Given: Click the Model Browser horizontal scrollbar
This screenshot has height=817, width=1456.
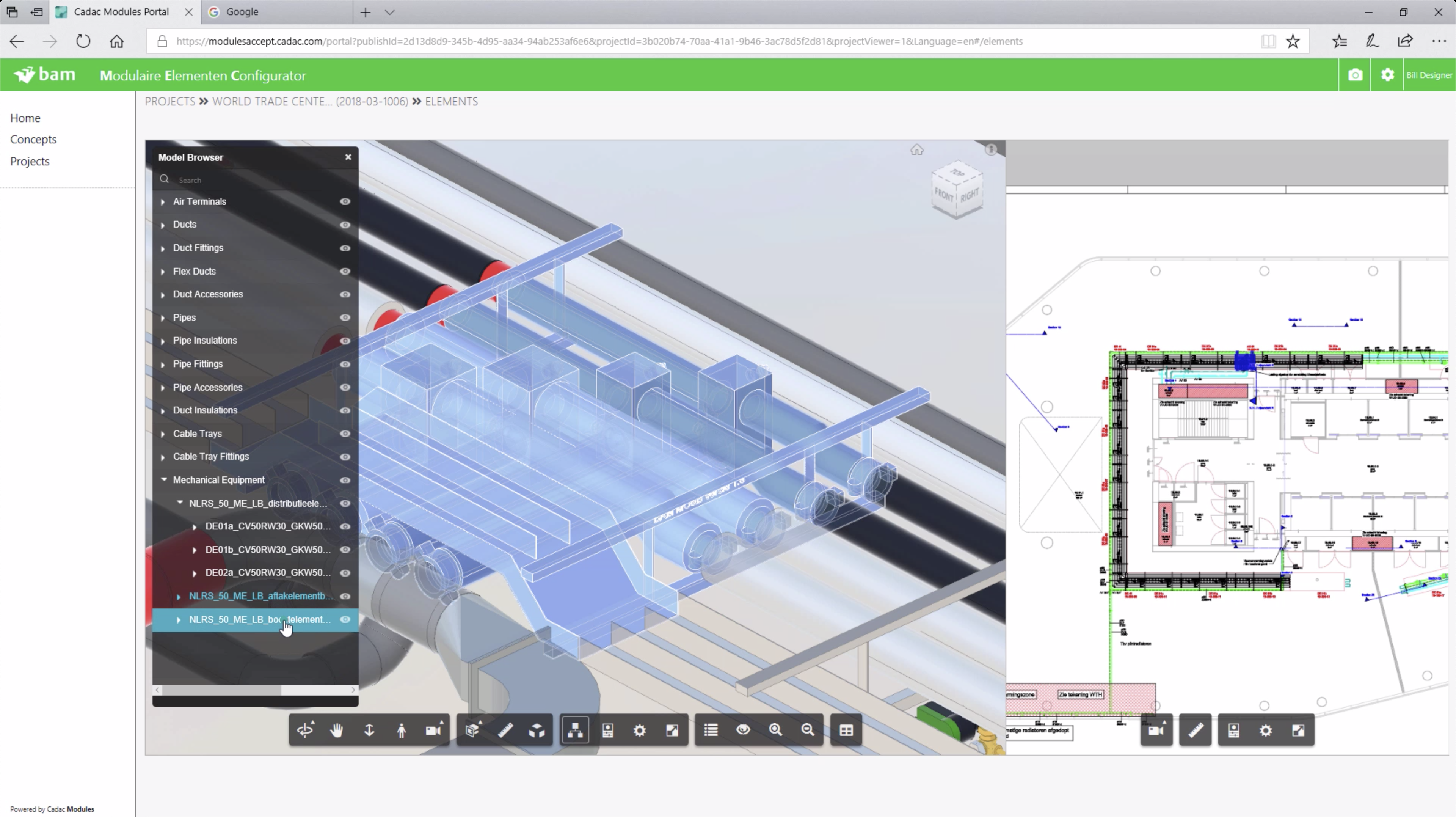Looking at the screenshot, I should click(221, 690).
